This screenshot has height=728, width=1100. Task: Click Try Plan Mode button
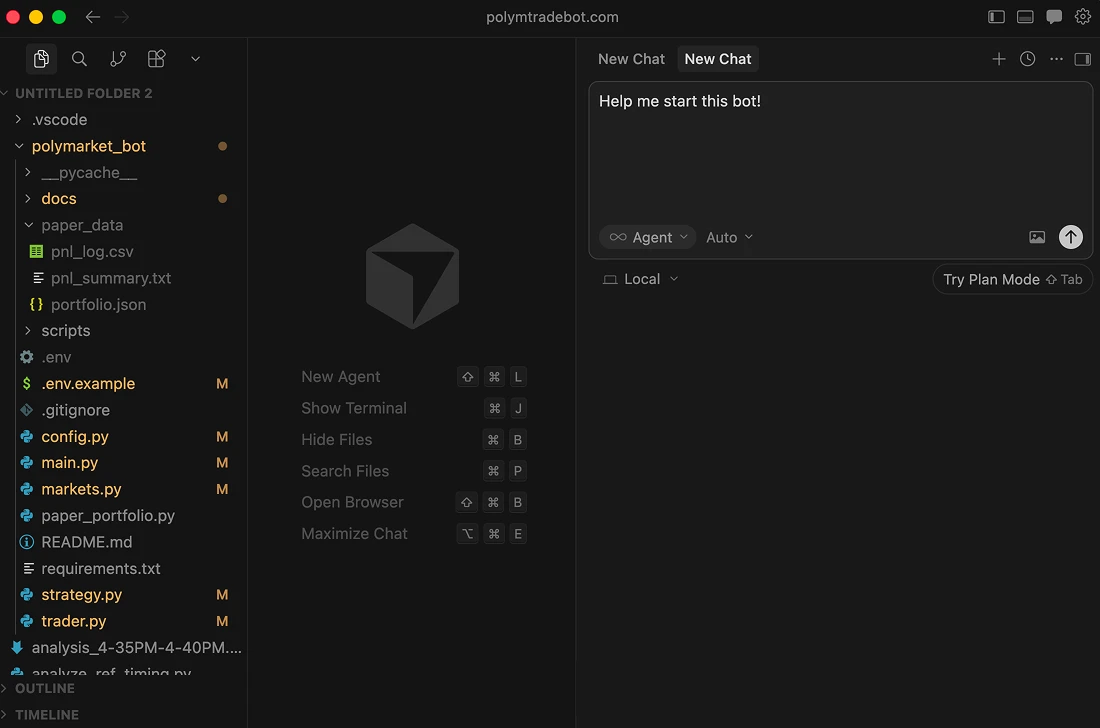point(1011,279)
